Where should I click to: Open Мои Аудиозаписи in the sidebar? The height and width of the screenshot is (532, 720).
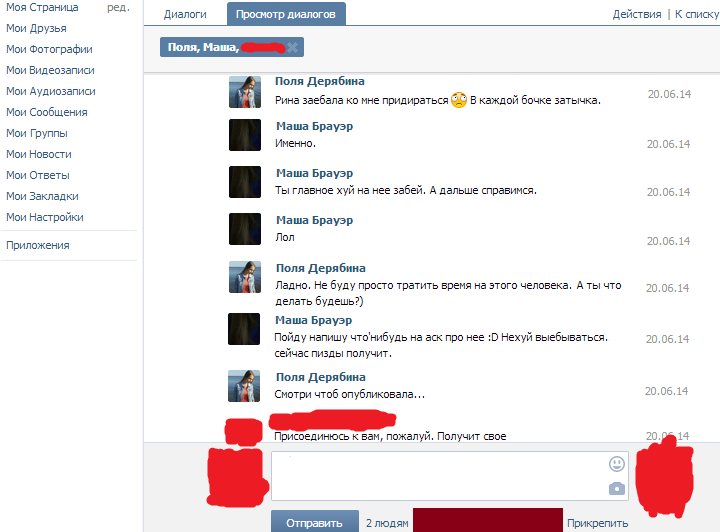[x=51, y=91]
